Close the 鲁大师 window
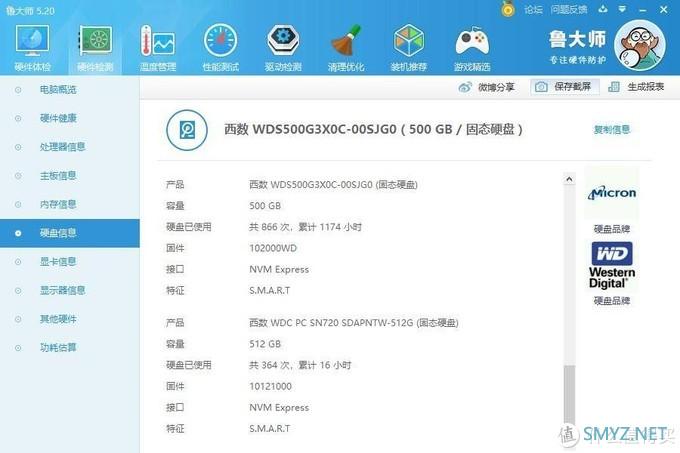Viewport: 680px width, 453px height. tap(664, 9)
